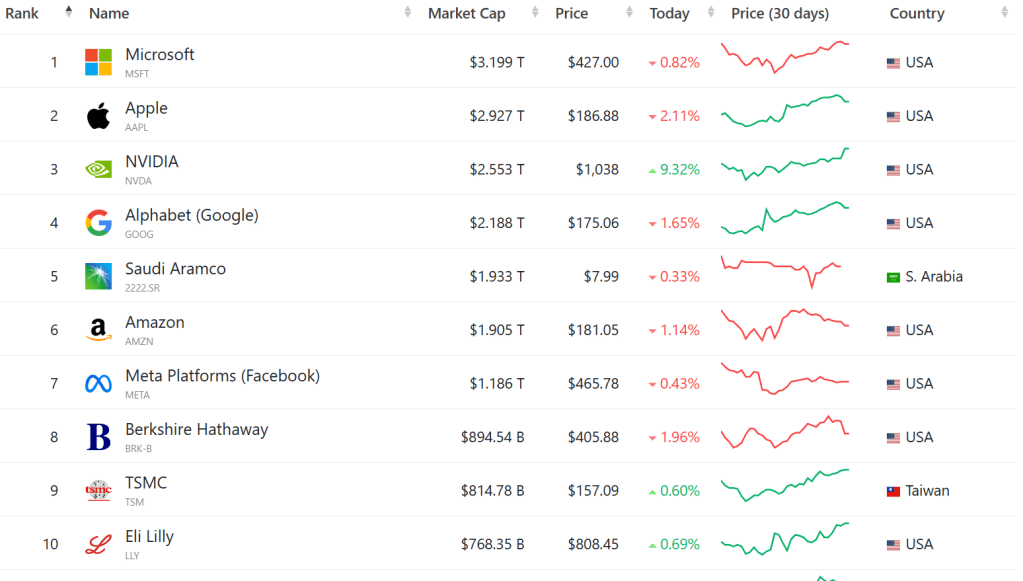Open Saudi Aramco's 30-day price chart
The image size is (1023, 581).
point(785,270)
